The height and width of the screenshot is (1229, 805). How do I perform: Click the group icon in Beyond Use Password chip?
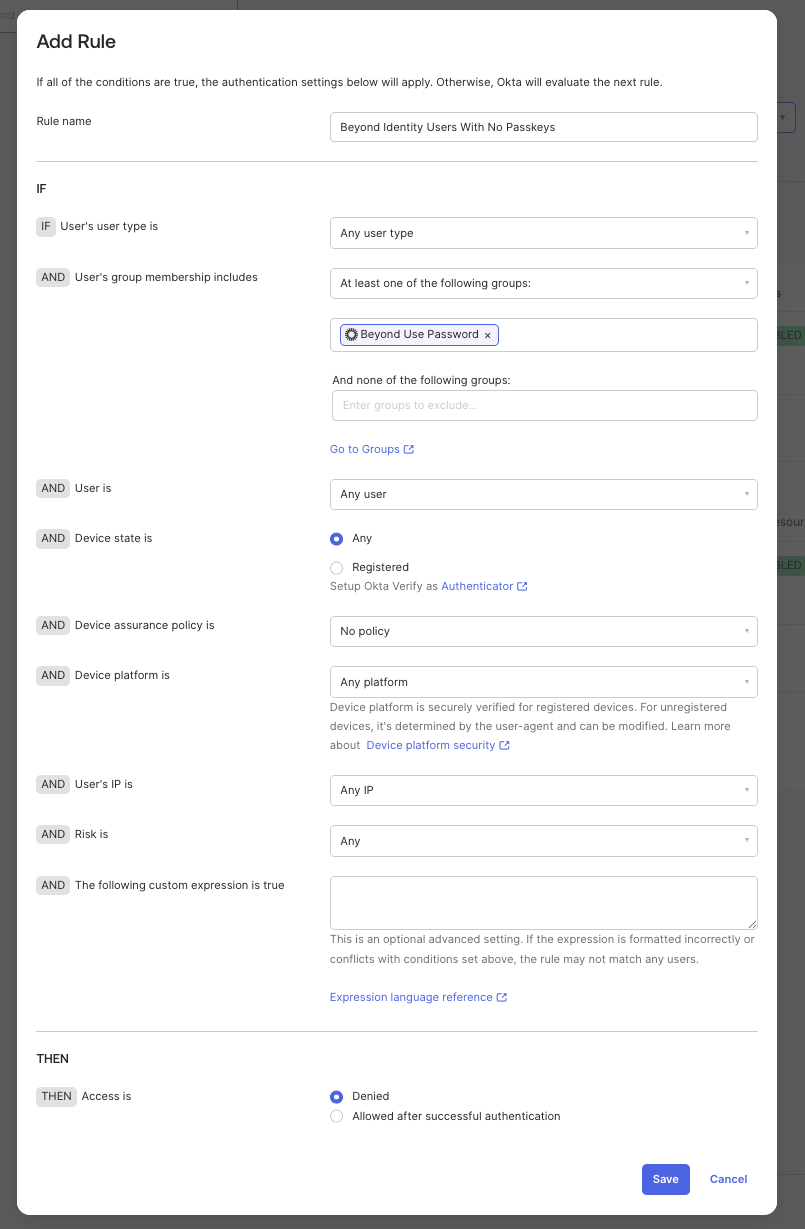pyautogui.click(x=351, y=335)
